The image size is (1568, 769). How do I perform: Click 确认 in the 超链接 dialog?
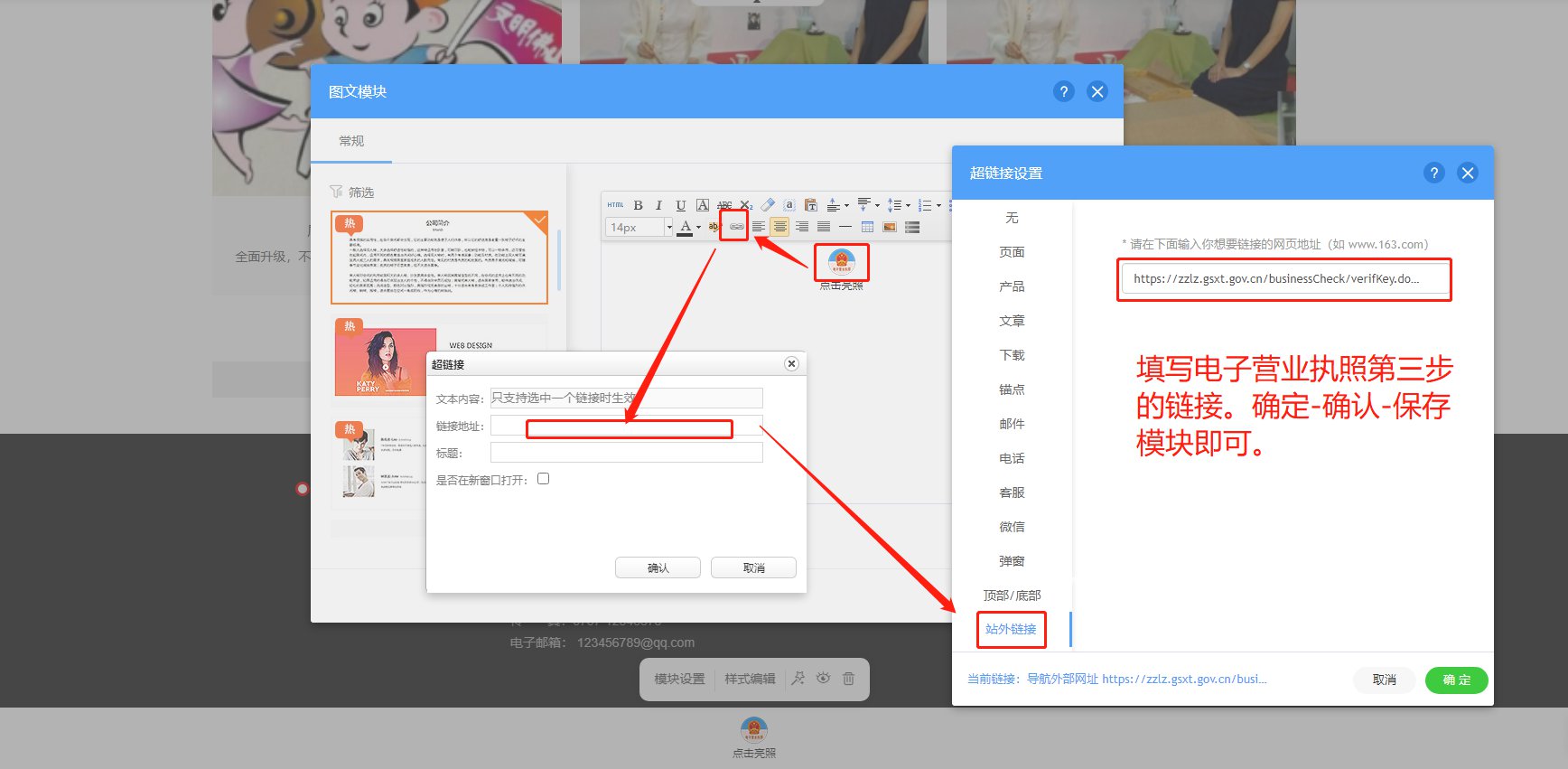tap(658, 567)
